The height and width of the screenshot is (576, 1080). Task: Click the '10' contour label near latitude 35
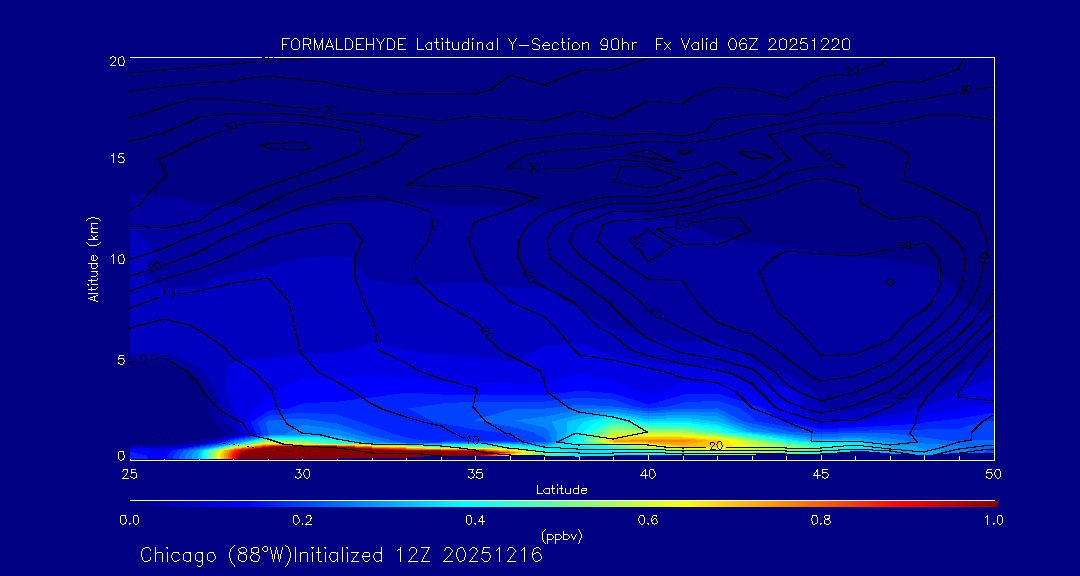[473, 440]
